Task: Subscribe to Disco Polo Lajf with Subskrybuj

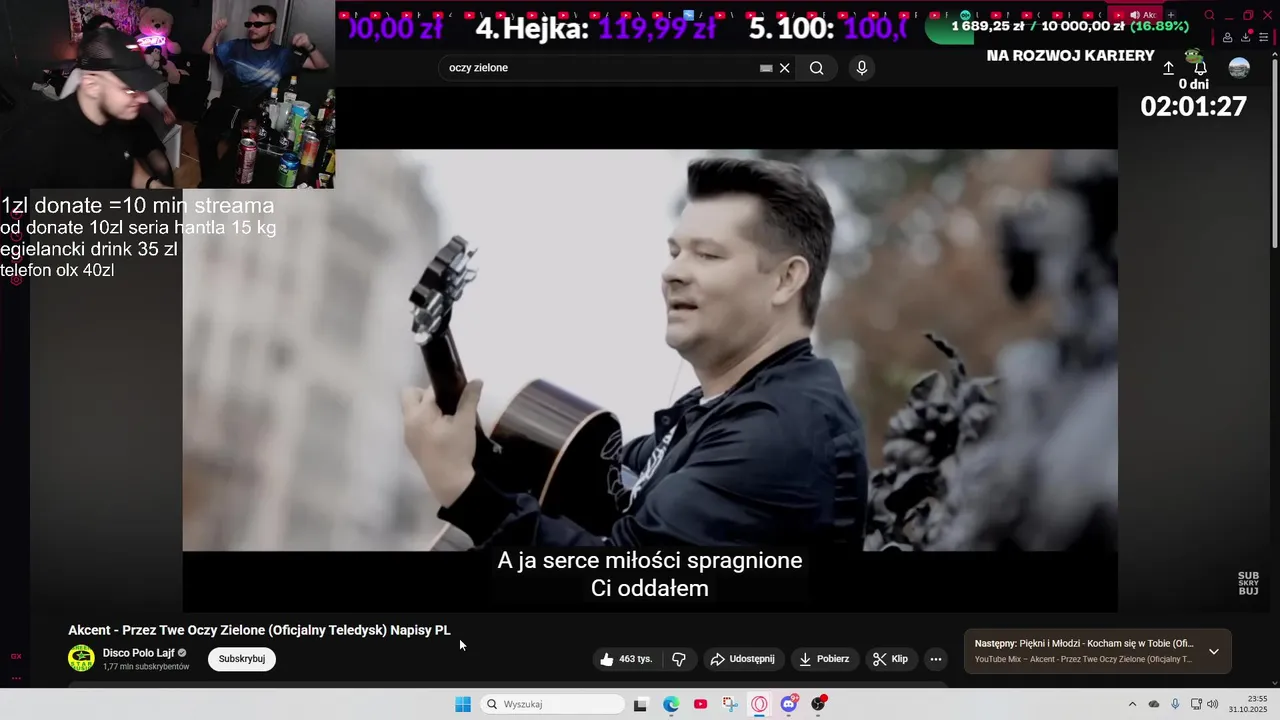Action: coord(242,659)
